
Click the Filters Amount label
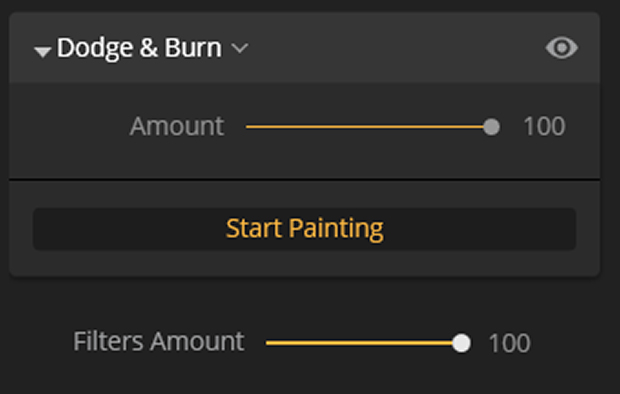(159, 342)
